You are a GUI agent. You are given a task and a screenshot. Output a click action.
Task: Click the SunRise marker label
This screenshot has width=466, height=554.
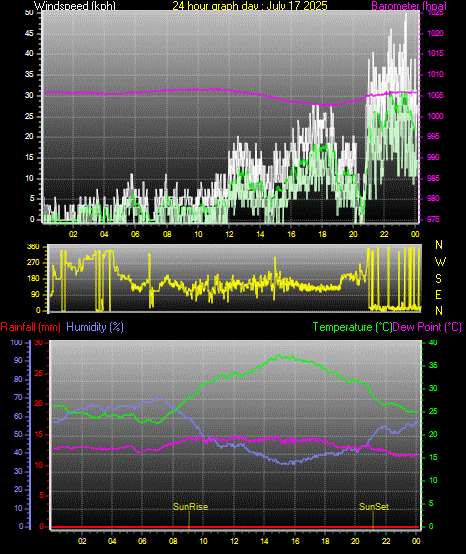coord(190,507)
